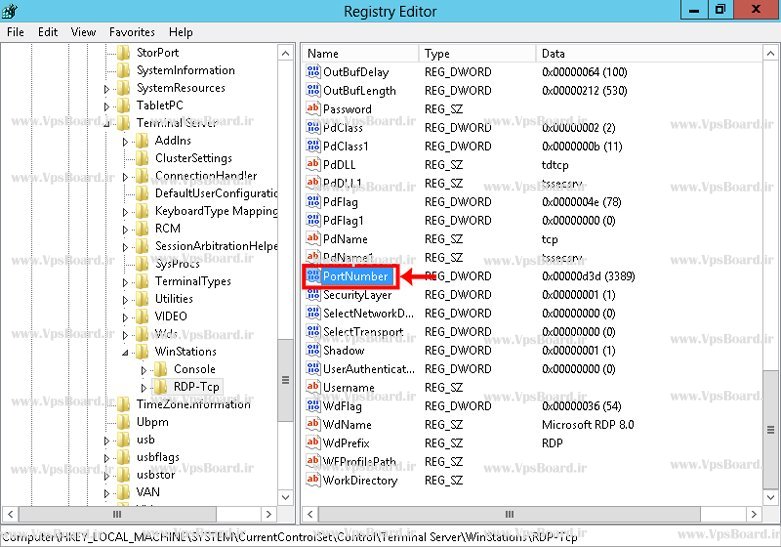Click the Shadow DWORD value icon
This screenshot has height=547, width=781.
(313, 351)
